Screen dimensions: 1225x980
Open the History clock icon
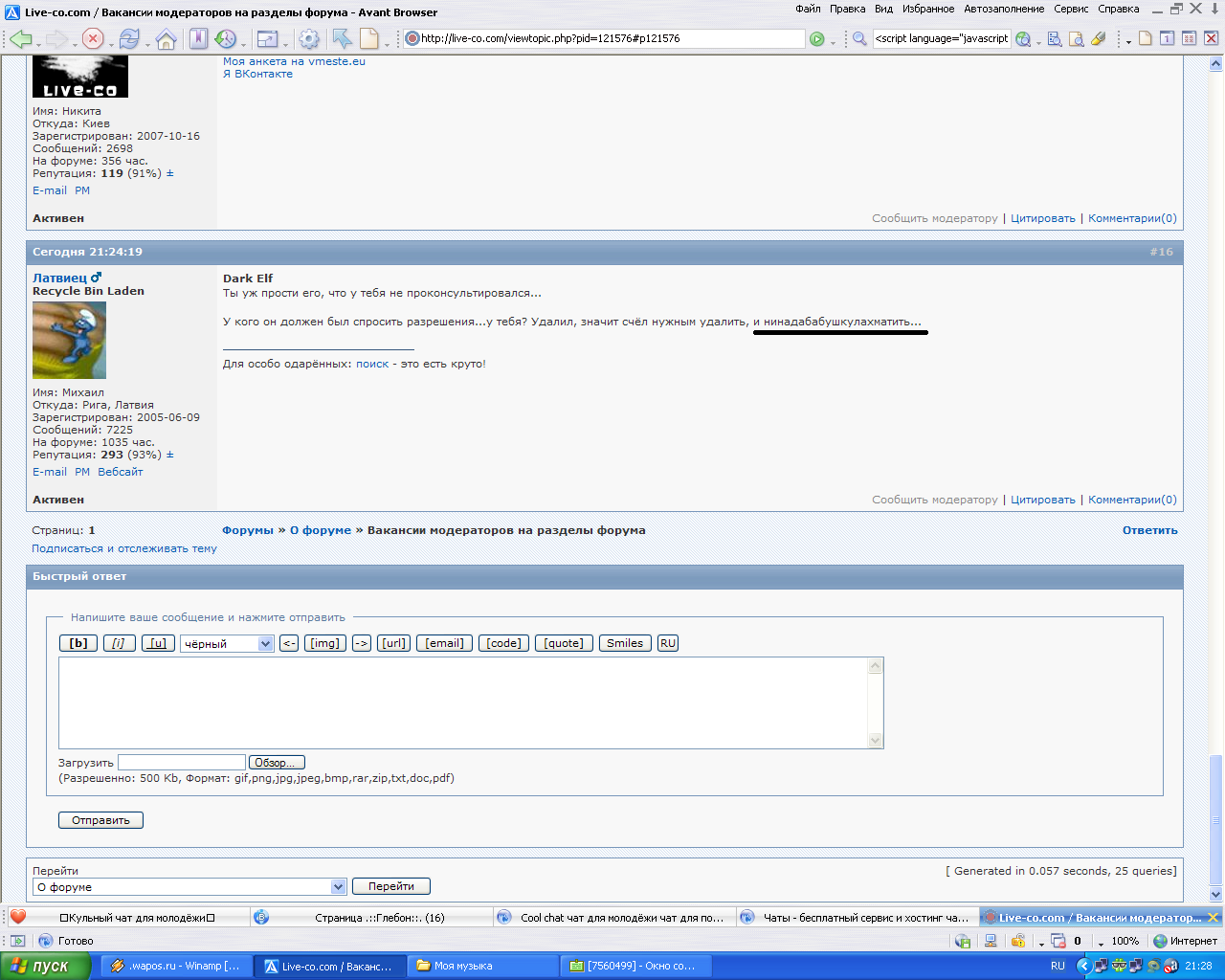(225, 39)
